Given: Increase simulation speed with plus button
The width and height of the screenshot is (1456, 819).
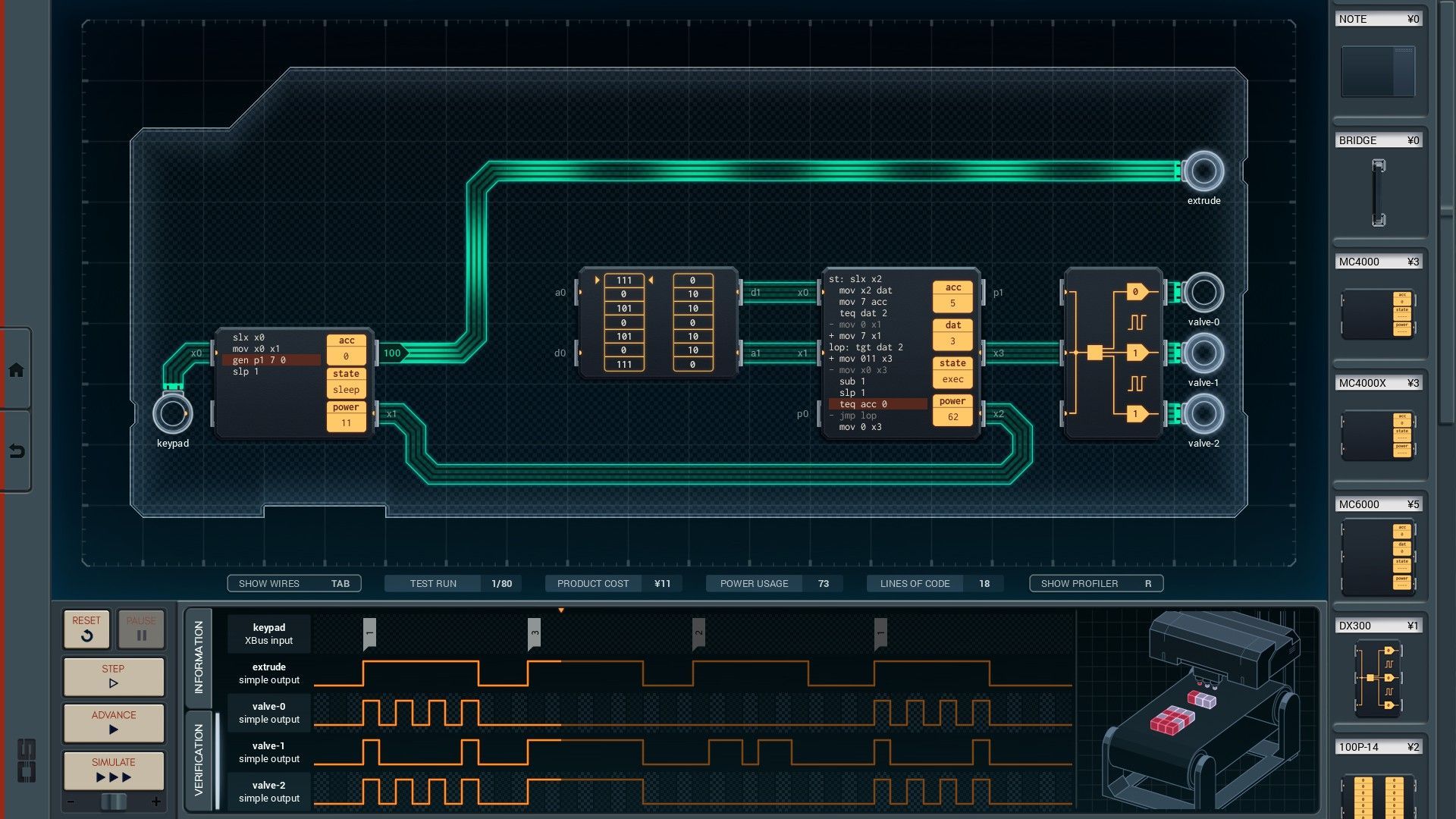Looking at the screenshot, I should [x=156, y=802].
